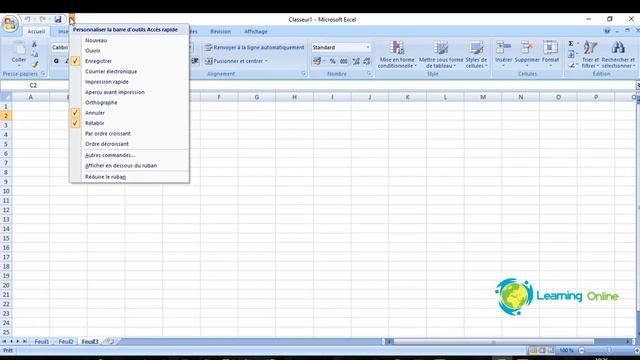Open Autres commandes from the menu

point(129,156)
